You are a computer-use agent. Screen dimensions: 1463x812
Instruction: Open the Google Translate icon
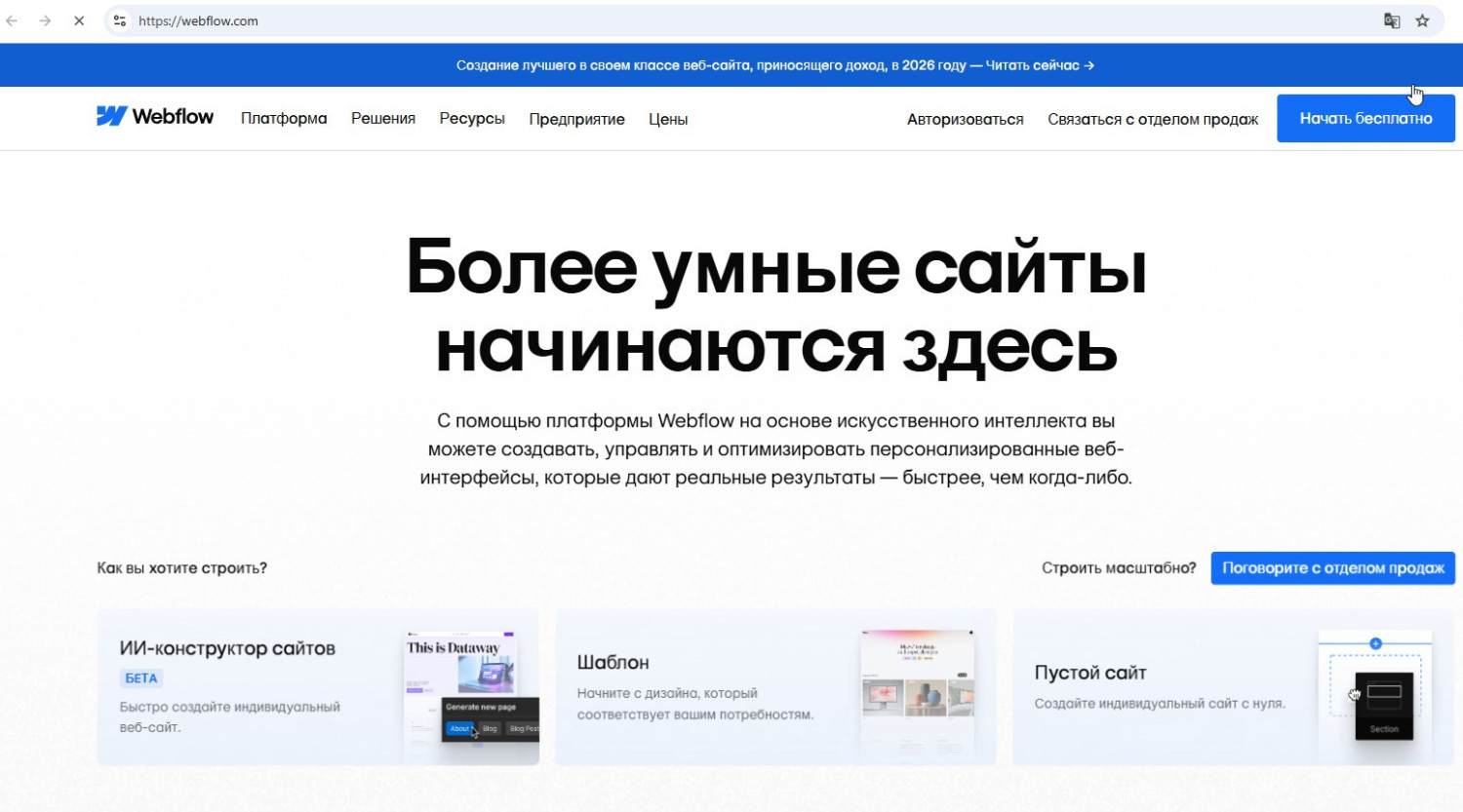(1392, 20)
